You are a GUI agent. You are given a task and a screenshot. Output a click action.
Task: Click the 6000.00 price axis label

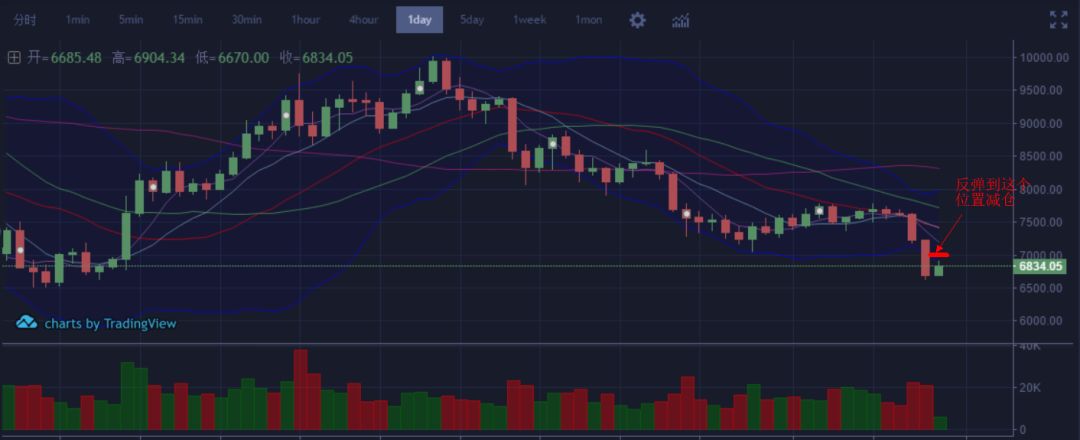click(1043, 321)
